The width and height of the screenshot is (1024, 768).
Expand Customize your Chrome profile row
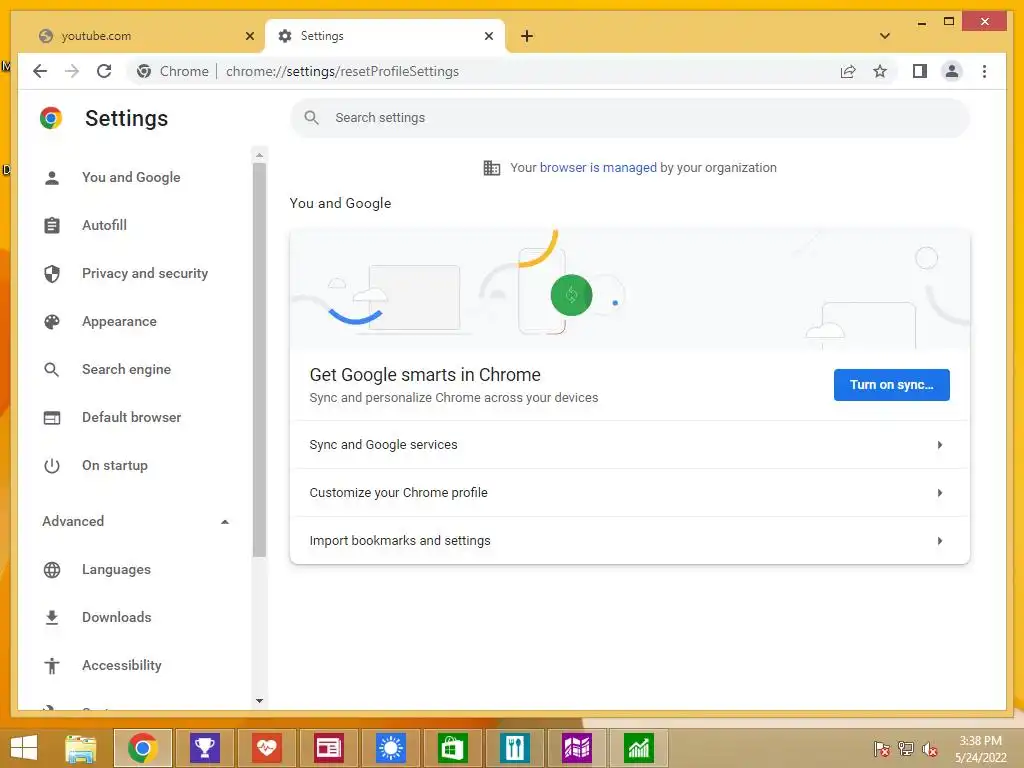pos(630,492)
